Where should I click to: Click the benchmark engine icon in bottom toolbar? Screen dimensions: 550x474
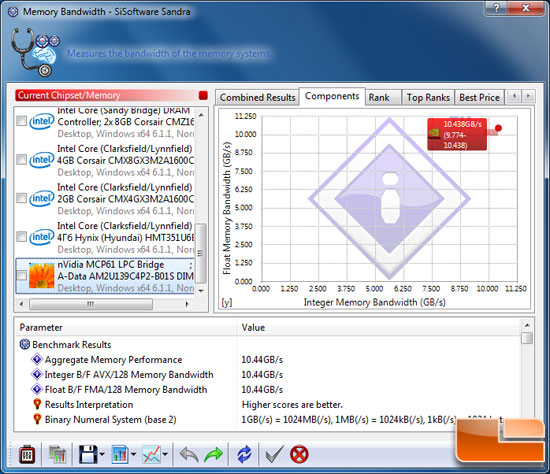tap(27, 454)
